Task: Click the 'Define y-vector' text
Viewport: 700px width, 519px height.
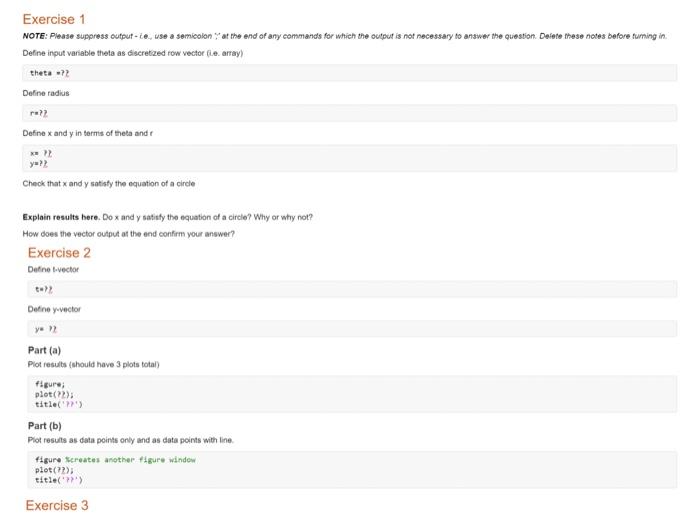Action: click(54, 309)
